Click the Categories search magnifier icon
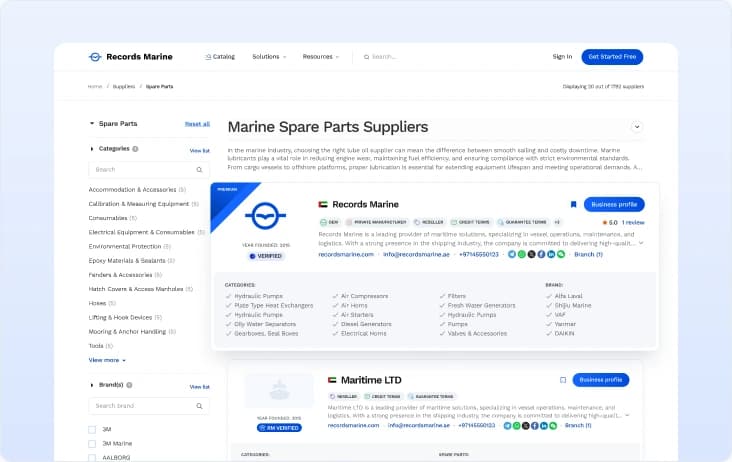 [199, 170]
